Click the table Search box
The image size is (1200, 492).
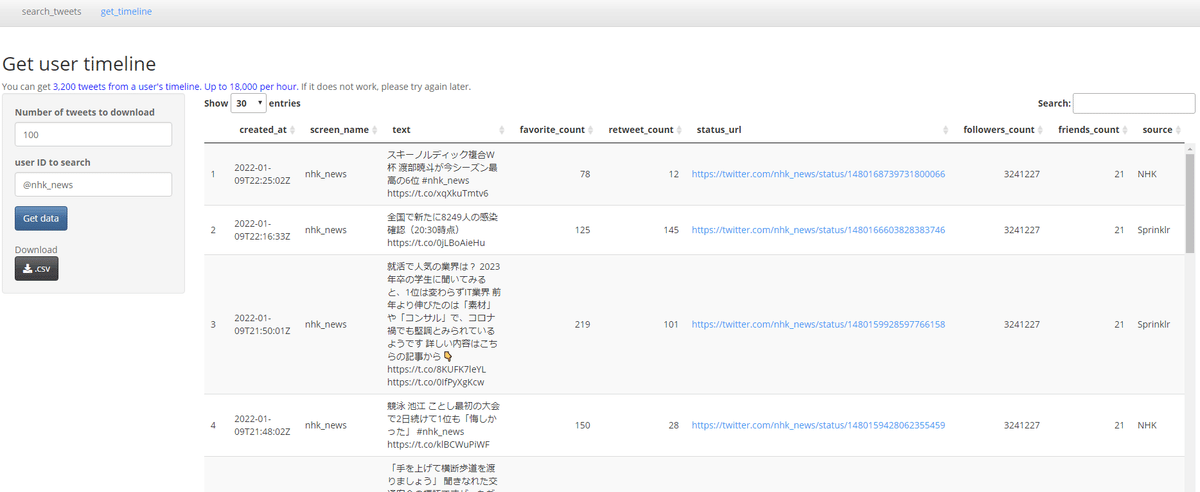point(1134,103)
